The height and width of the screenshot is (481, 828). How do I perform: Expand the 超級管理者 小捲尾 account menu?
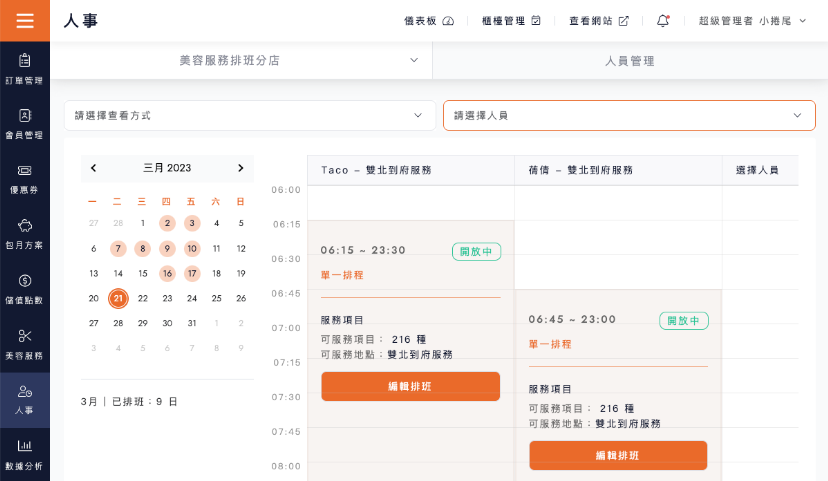click(x=752, y=21)
